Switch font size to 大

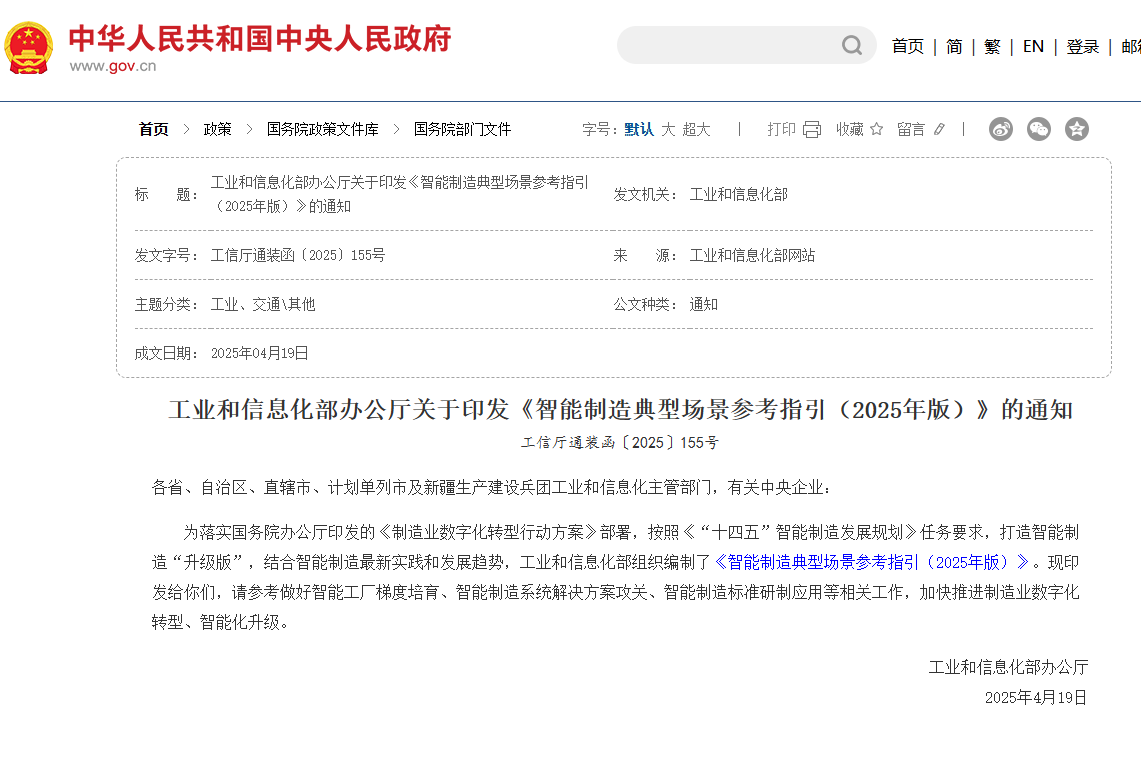(x=668, y=129)
